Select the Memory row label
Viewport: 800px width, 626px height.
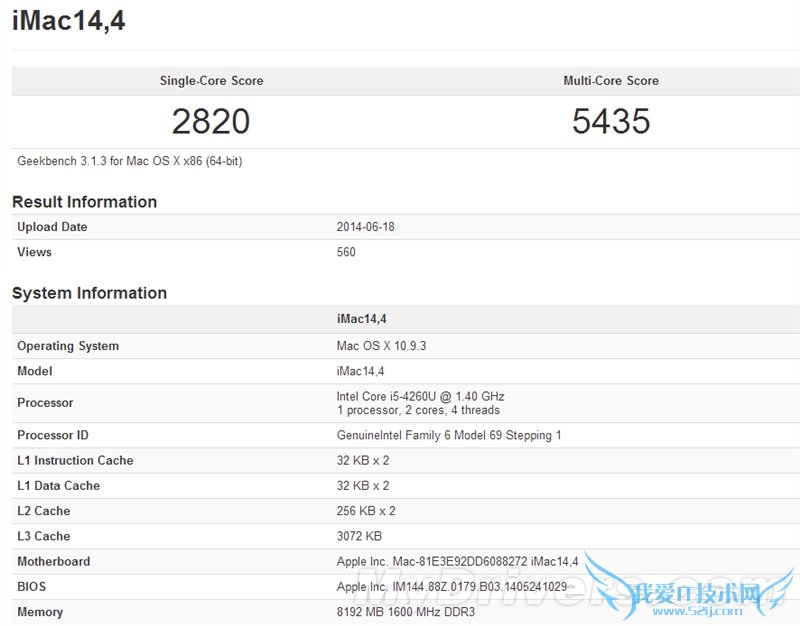(40, 612)
